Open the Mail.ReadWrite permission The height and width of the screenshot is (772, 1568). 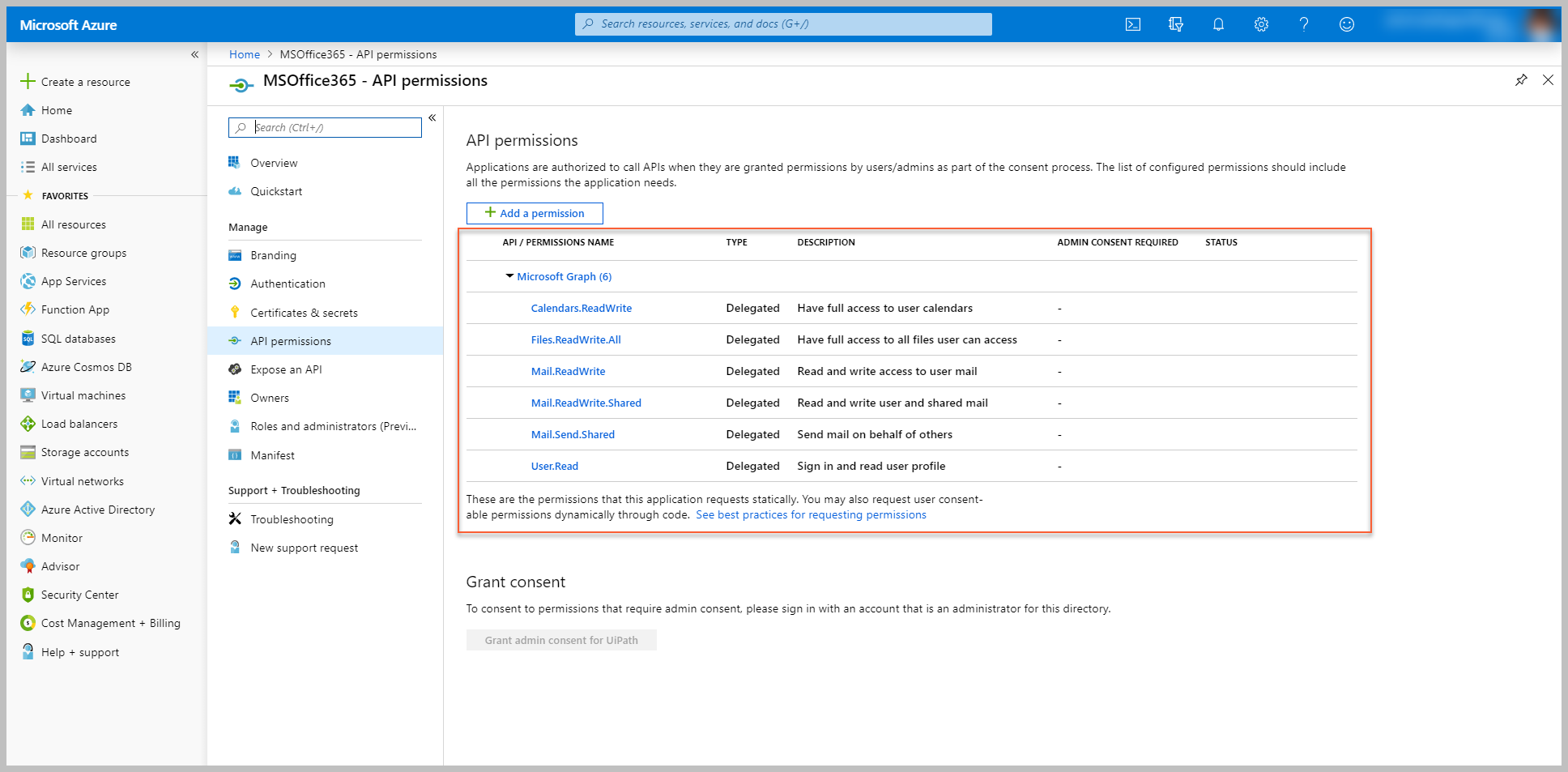tap(568, 371)
